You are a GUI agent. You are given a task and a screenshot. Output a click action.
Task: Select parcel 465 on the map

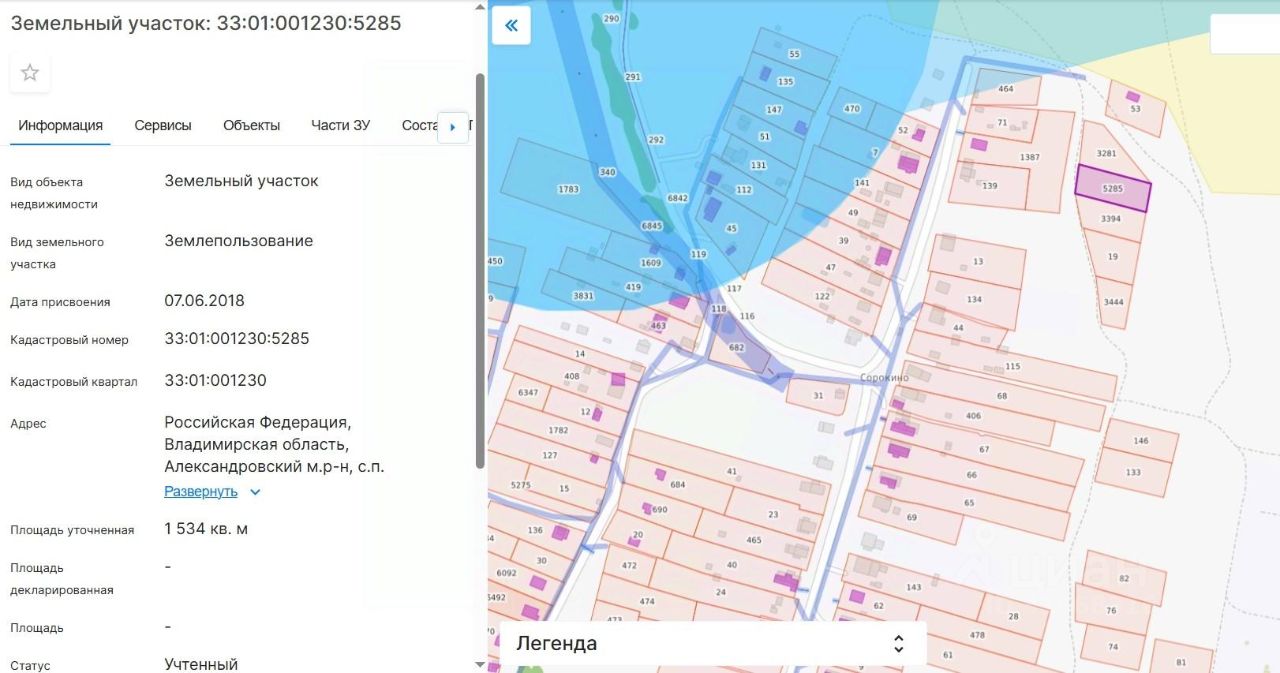pos(754,540)
